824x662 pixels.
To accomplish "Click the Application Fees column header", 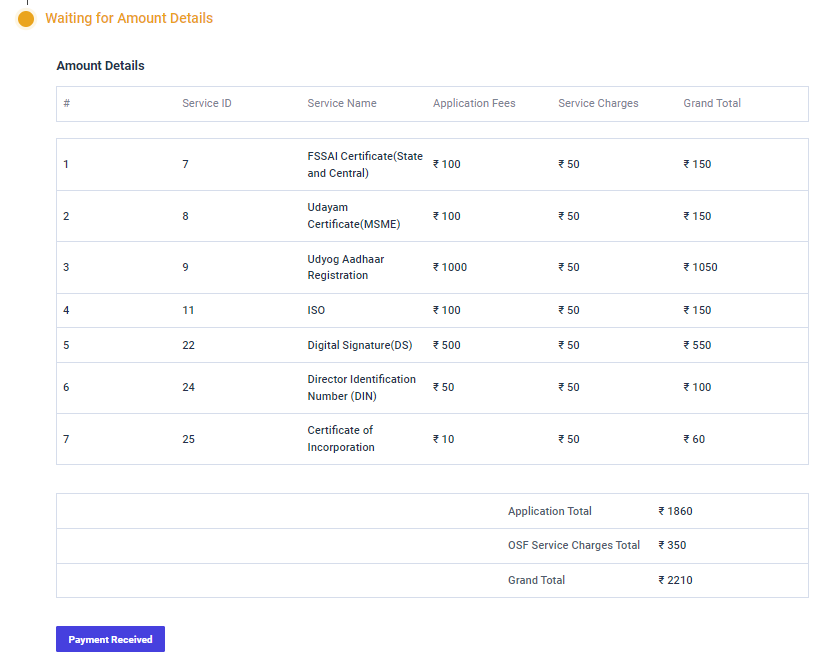I will coord(474,103).
